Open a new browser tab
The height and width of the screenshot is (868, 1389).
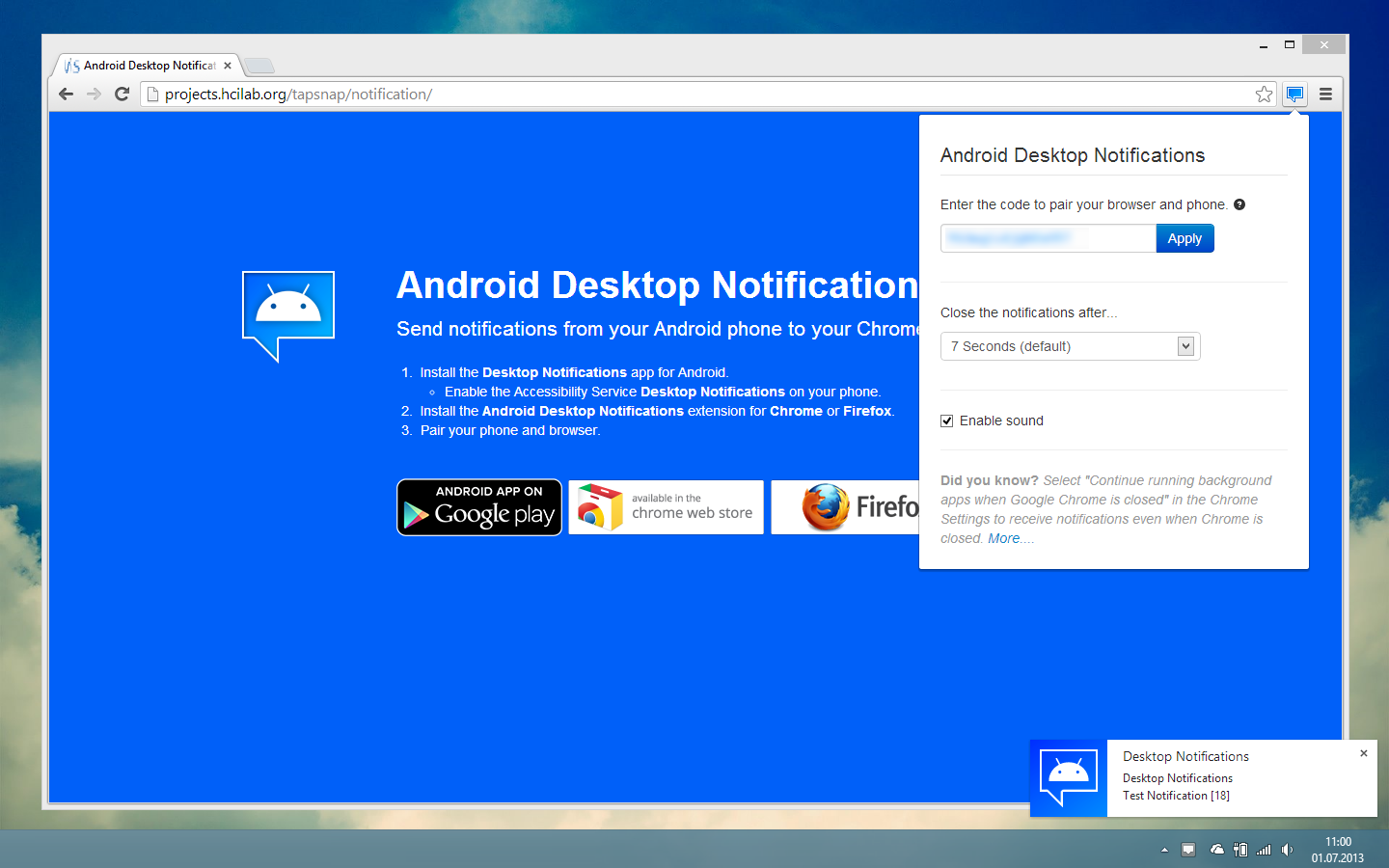click(259, 66)
